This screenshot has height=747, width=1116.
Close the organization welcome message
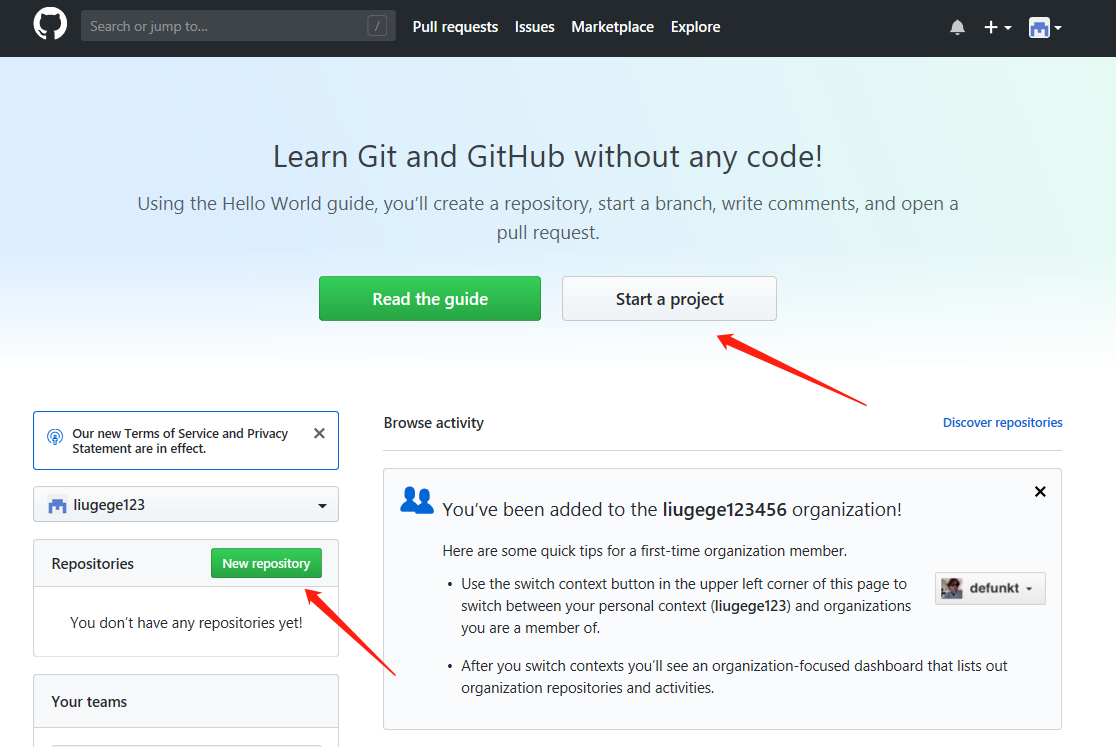(x=1040, y=492)
